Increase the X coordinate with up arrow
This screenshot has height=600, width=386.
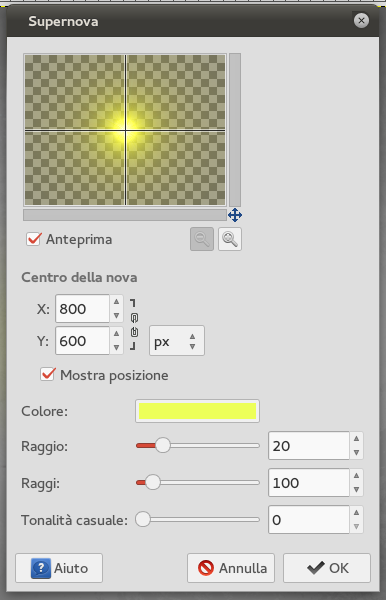(x=117, y=302)
